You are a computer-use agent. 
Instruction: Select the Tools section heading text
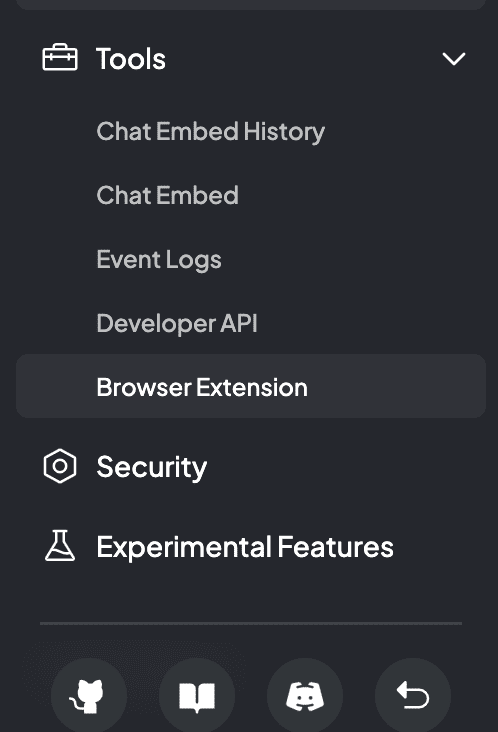pos(131,59)
